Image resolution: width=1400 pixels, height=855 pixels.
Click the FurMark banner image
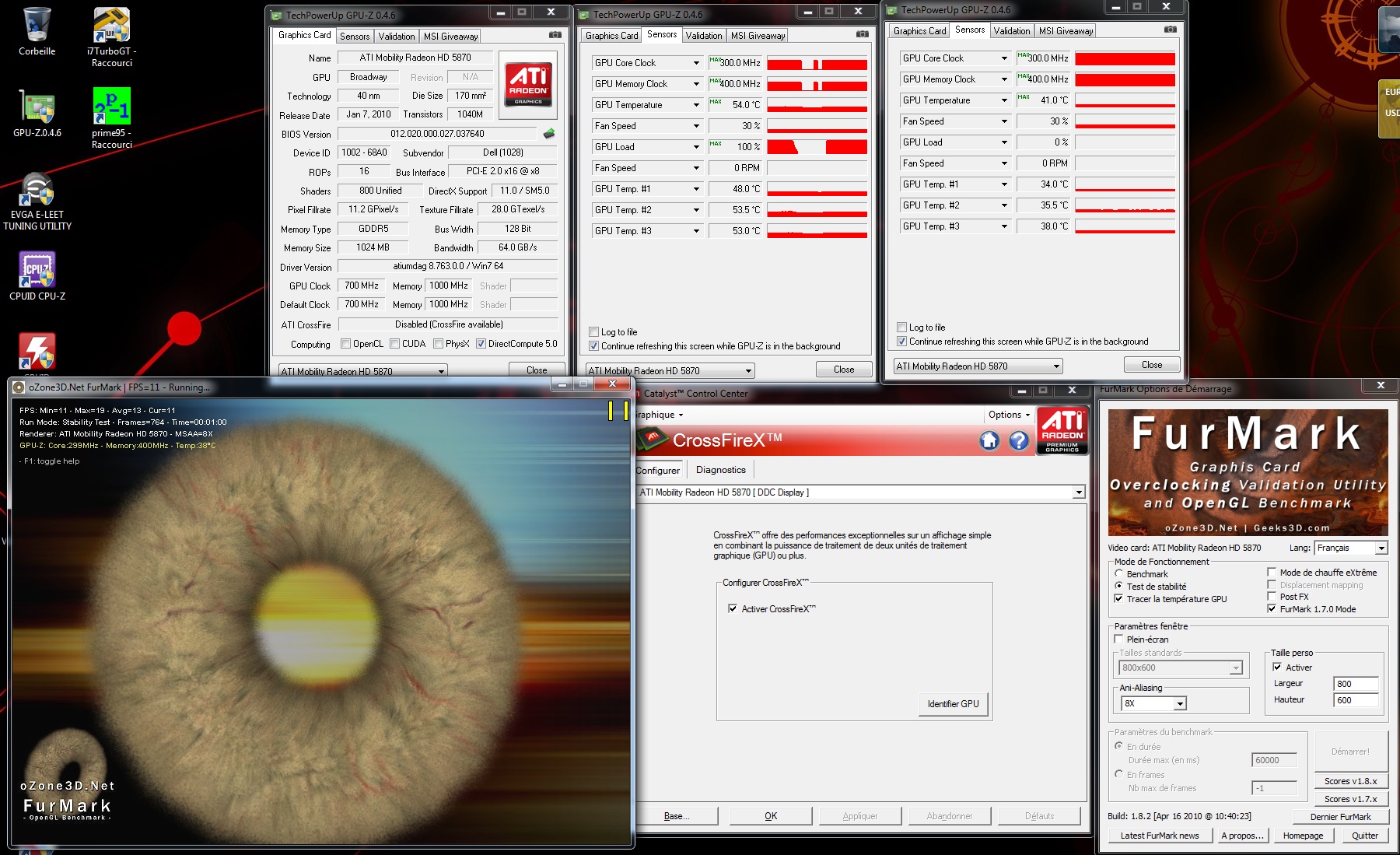tap(1248, 472)
